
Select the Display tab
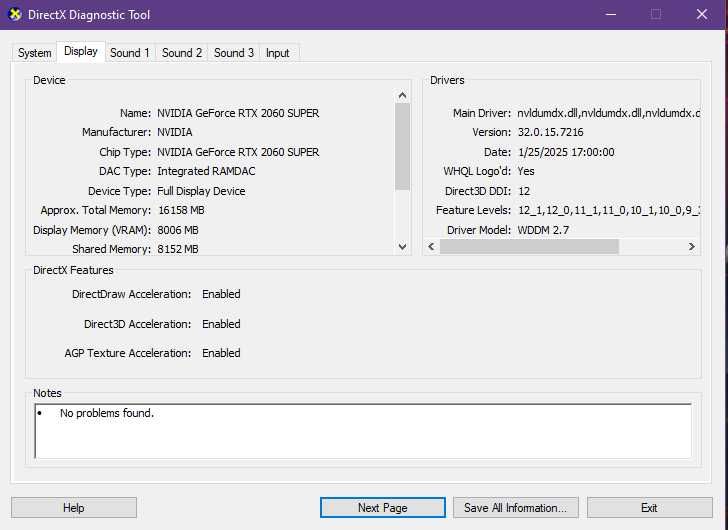pos(81,52)
